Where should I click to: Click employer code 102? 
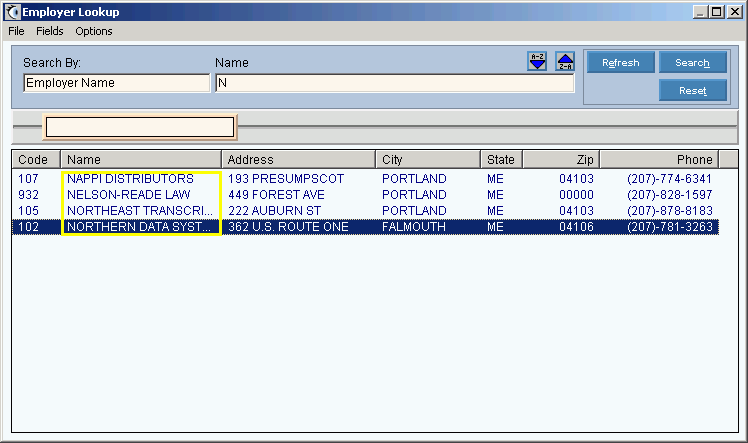(x=28, y=227)
